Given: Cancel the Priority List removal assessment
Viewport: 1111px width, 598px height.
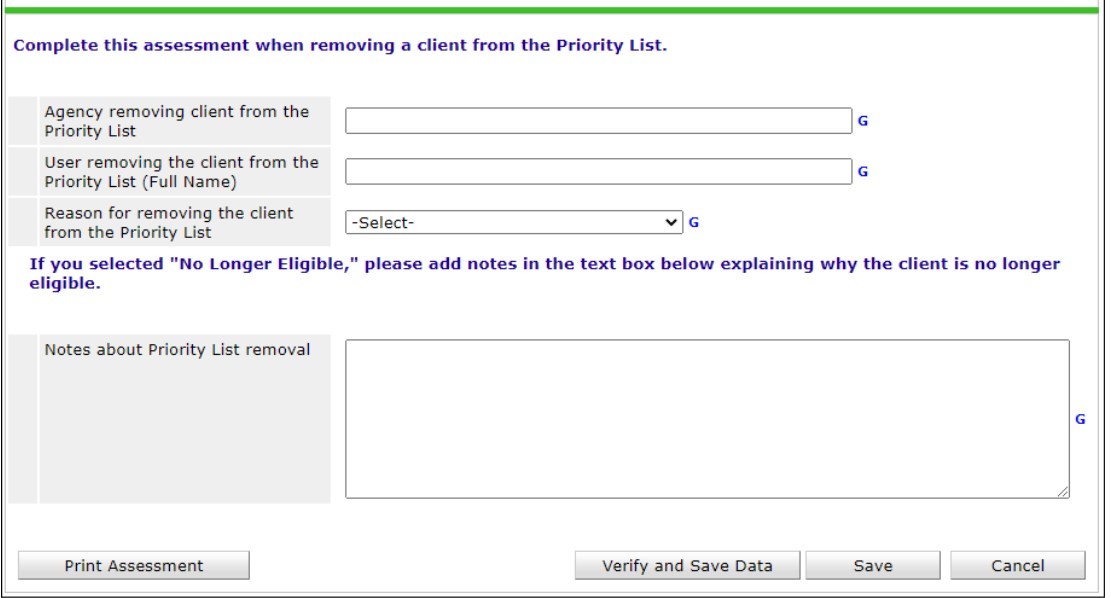Looking at the screenshot, I should click(x=1017, y=566).
